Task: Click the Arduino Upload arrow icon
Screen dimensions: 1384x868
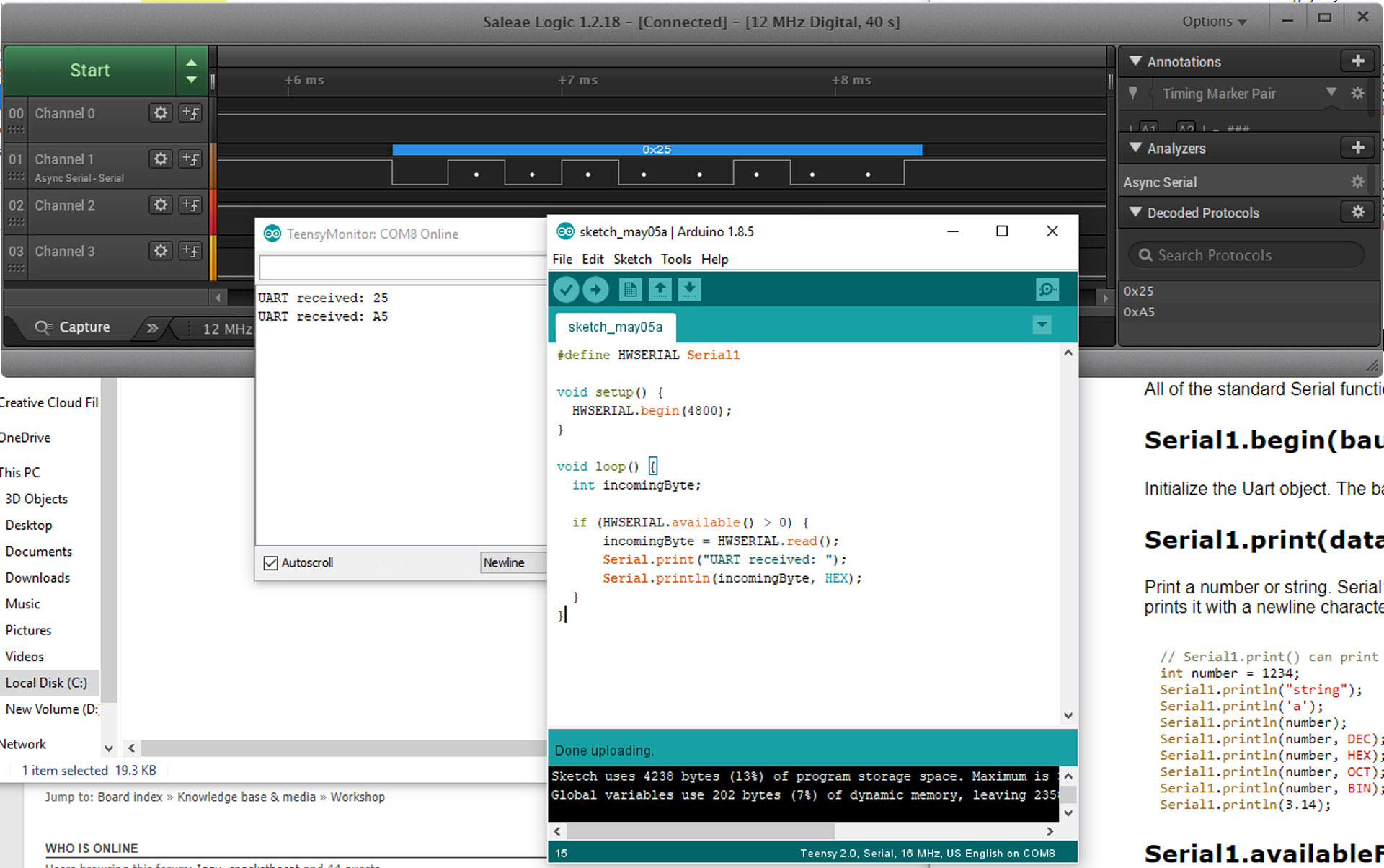Action: click(595, 290)
